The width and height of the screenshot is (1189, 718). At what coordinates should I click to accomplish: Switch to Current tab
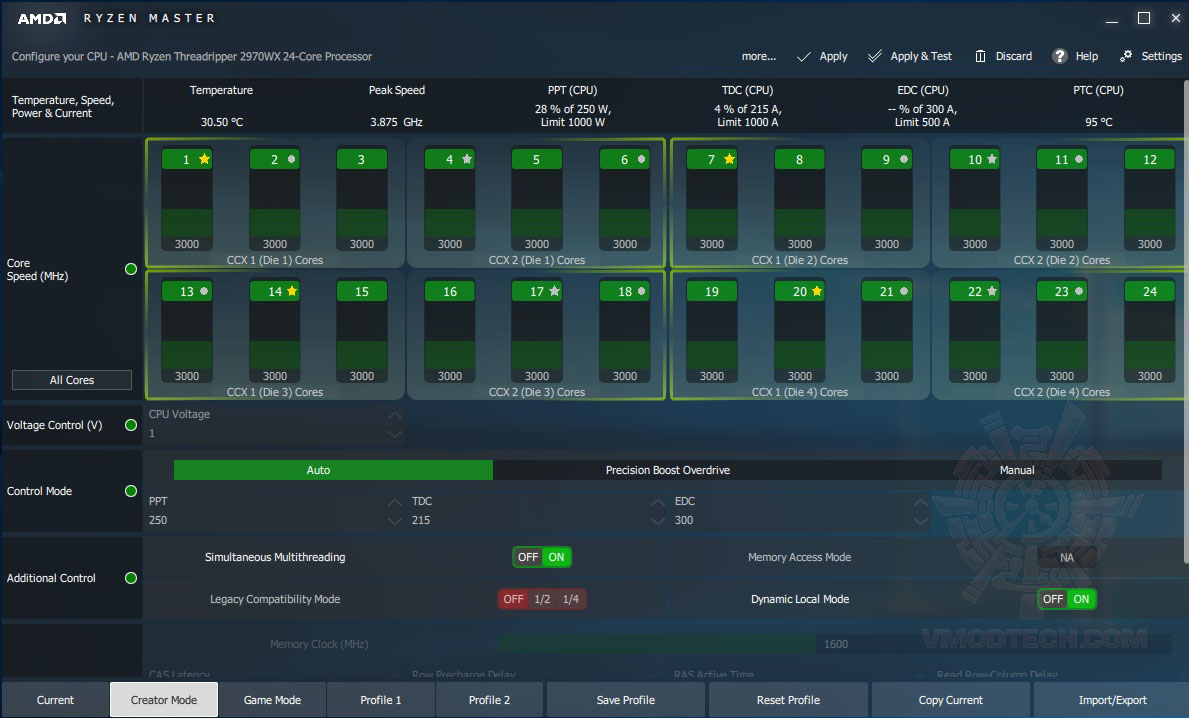(55, 700)
